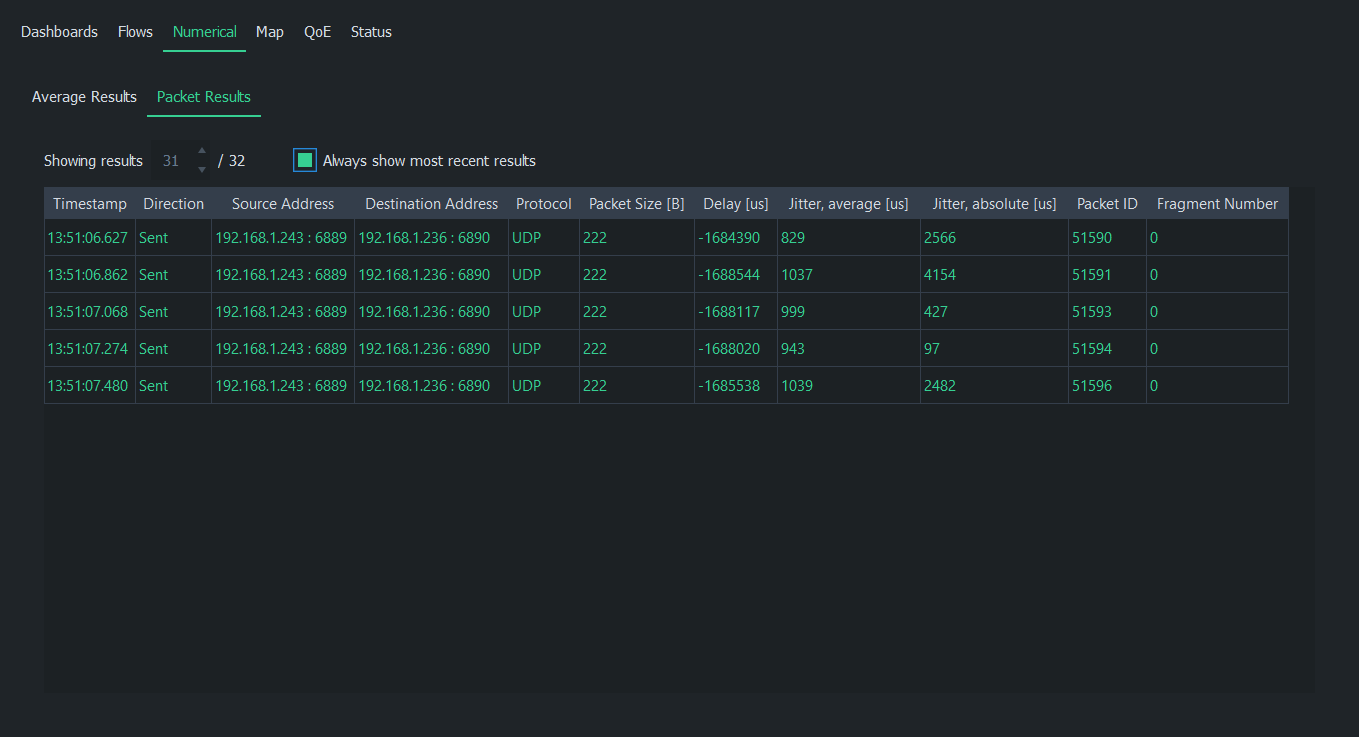
Task: Select the row with timestamp 13:51:07.068
Action: (x=88, y=312)
